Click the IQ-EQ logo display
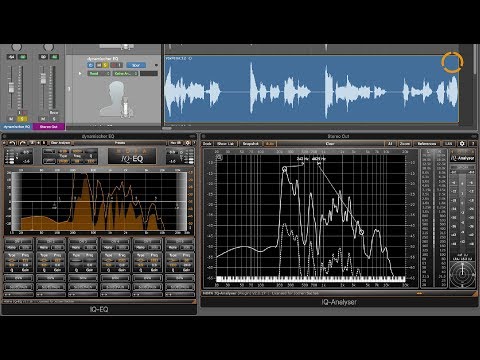Screen dimensions: 480x360 click(132, 156)
